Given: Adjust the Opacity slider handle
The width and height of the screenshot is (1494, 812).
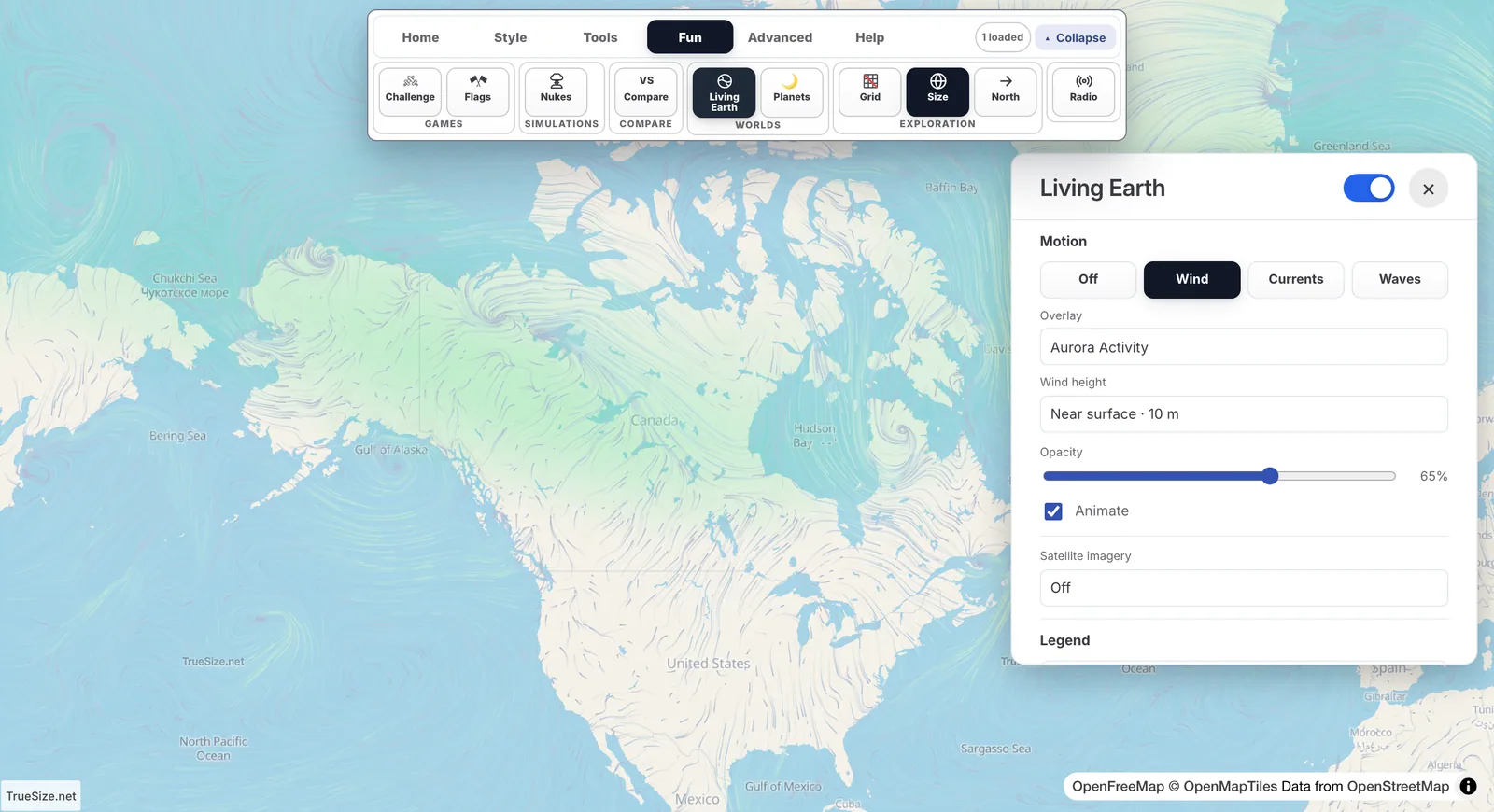Looking at the screenshot, I should point(1270,476).
